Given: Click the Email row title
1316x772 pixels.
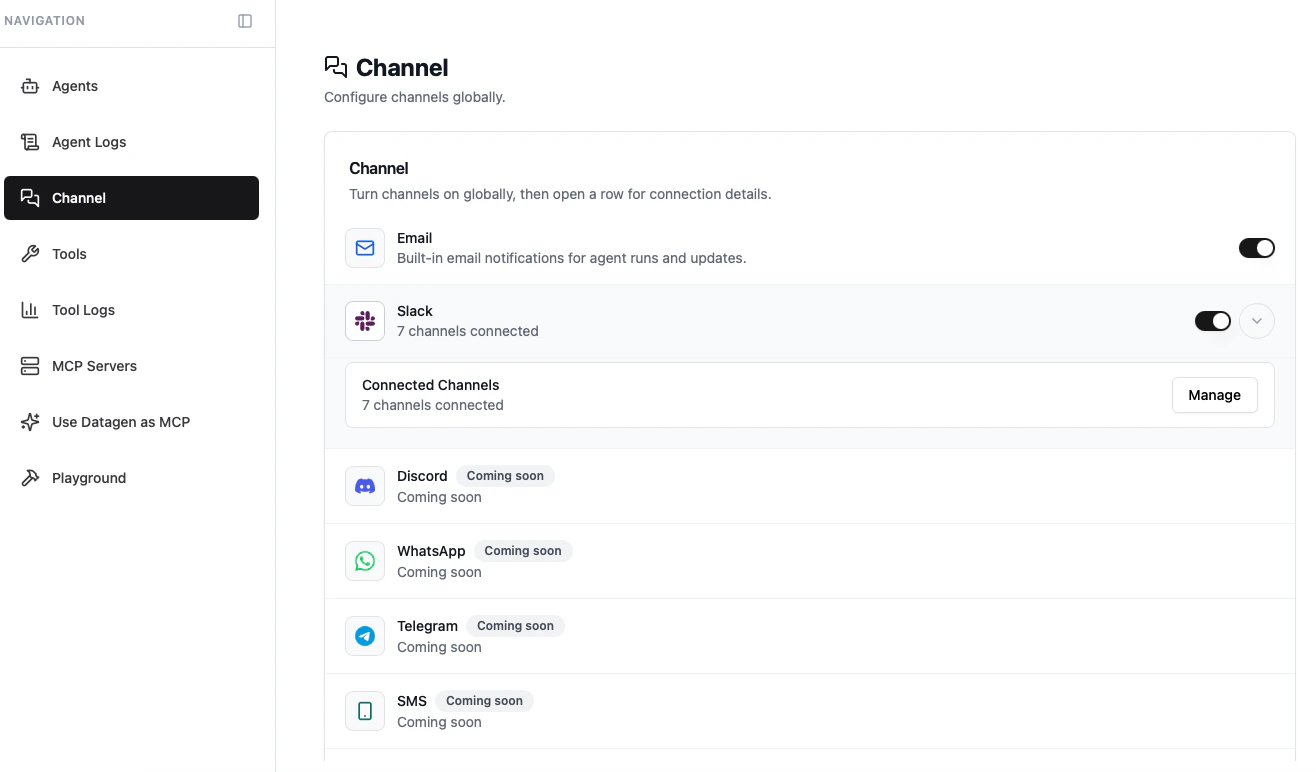Looking at the screenshot, I should coord(415,238).
